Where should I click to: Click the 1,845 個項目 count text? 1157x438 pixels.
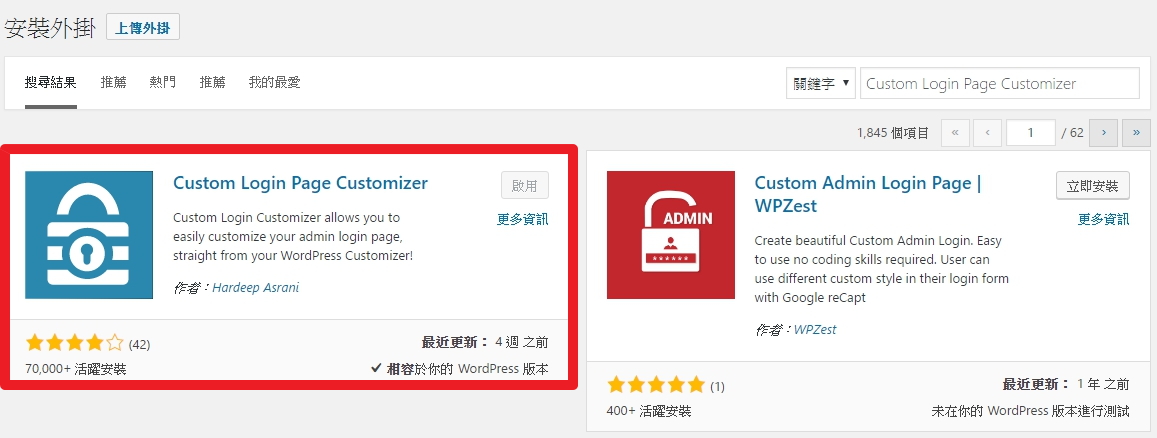894,133
